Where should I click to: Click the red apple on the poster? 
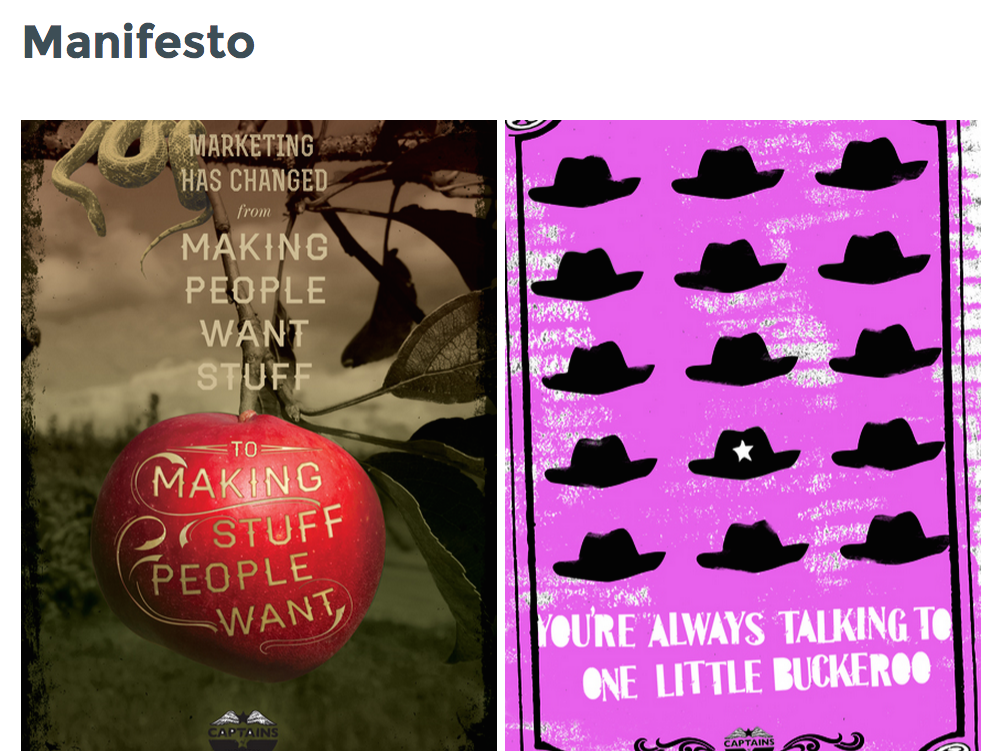pos(239,544)
